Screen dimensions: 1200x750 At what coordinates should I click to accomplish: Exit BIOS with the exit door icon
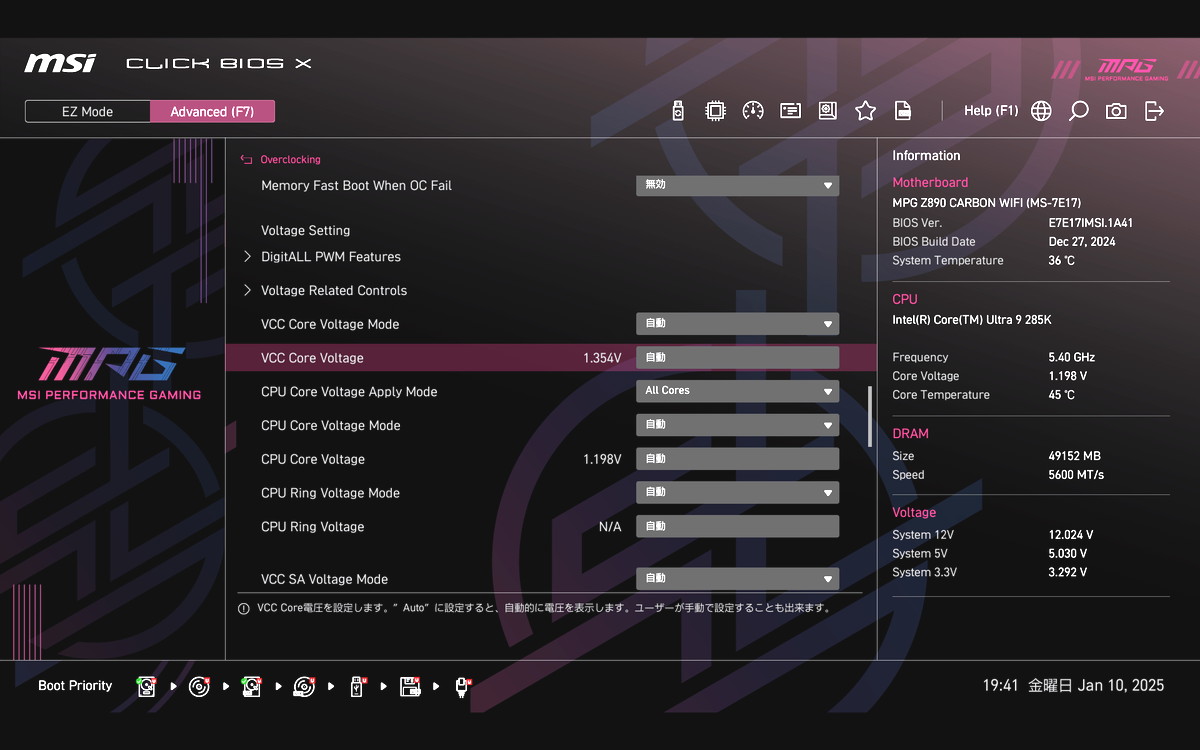[x=1154, y=111]
